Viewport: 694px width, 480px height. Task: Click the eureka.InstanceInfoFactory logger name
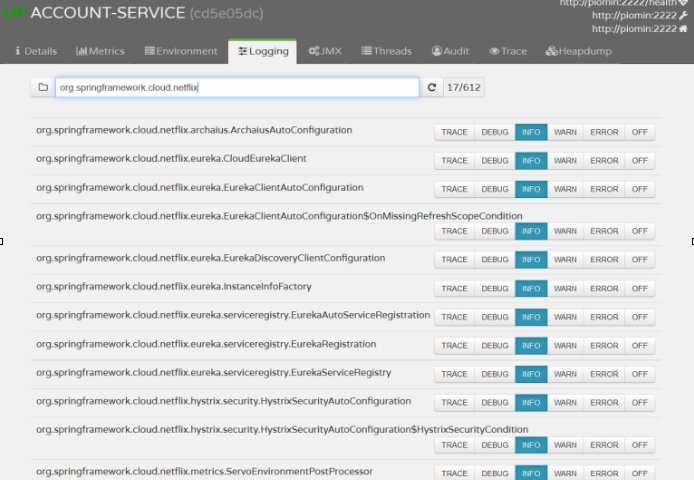[174, 286]
